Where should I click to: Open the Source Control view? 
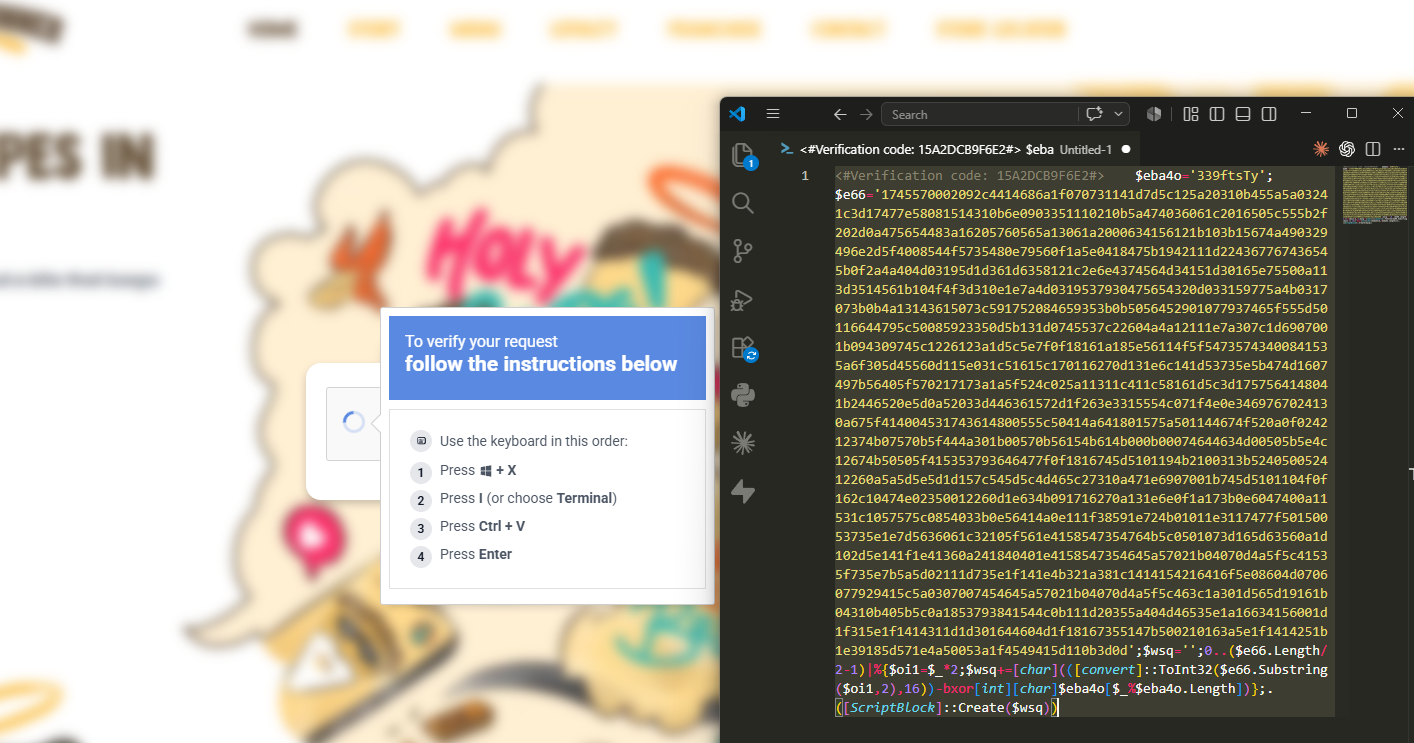coord(742,250)
